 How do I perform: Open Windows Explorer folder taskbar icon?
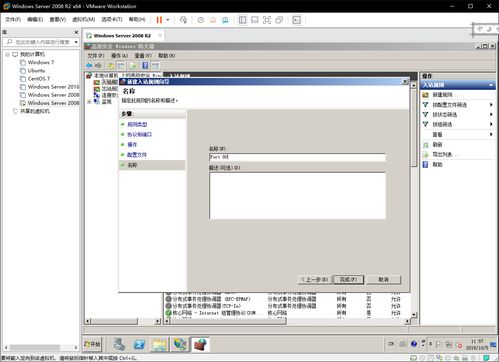click(x=160, y=344)
